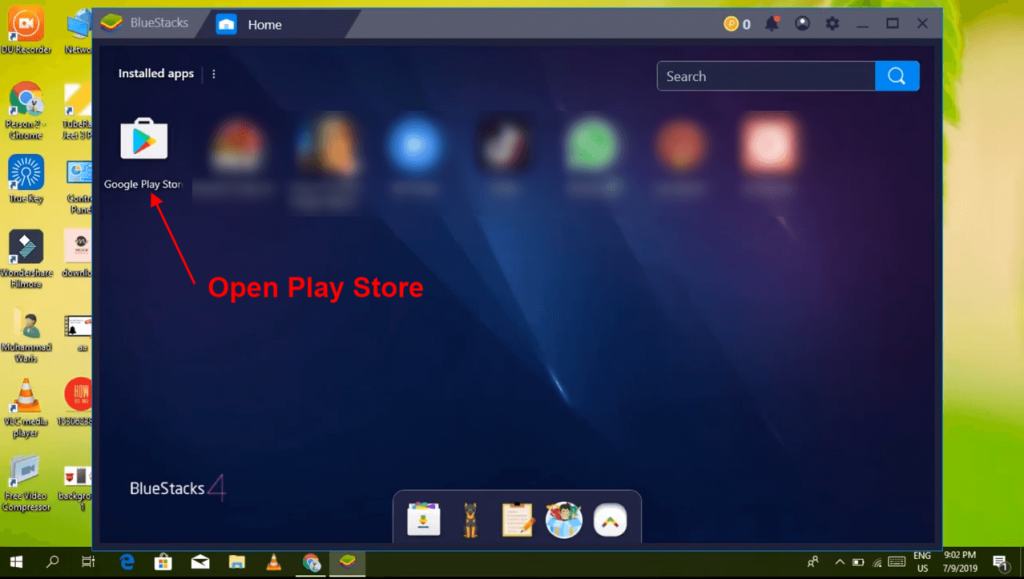Open DU Recorder desktop shortcut
The image size is (1024, 579).
click(26, 30)
